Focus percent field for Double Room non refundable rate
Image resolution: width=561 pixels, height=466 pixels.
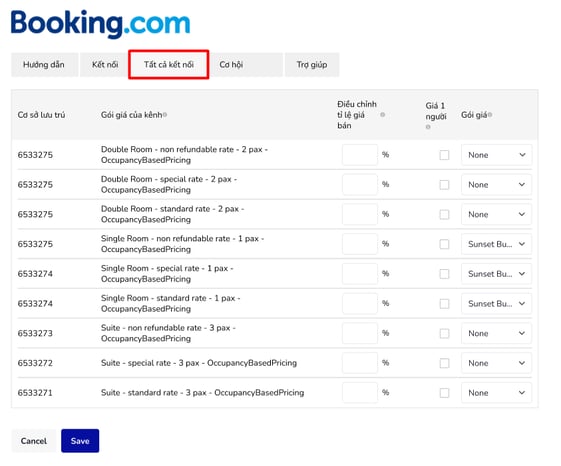pos(360,155)
